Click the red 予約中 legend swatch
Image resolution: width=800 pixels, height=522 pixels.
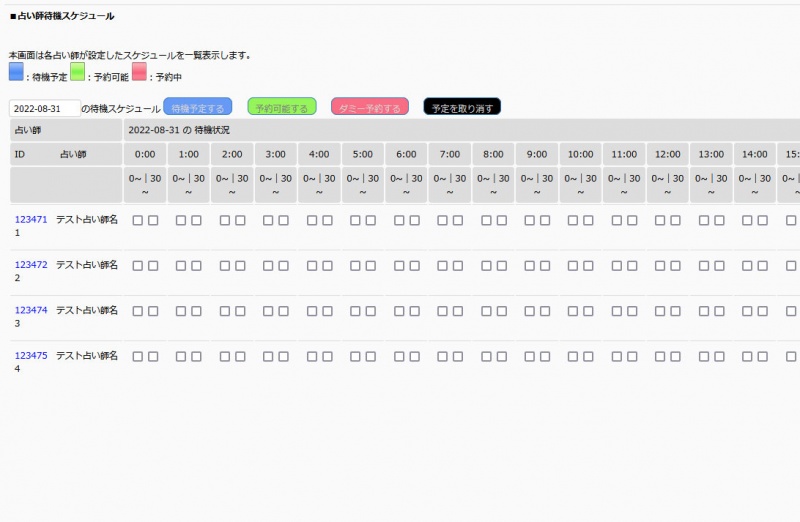[x=139, y=72]
